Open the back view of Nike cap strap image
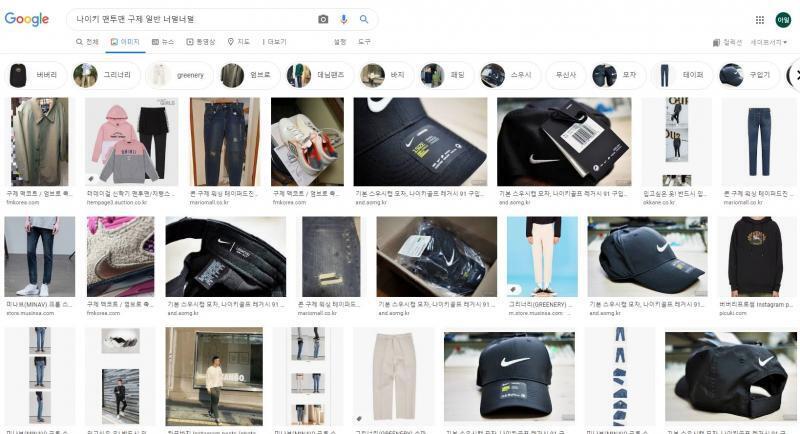 point(731,376)
